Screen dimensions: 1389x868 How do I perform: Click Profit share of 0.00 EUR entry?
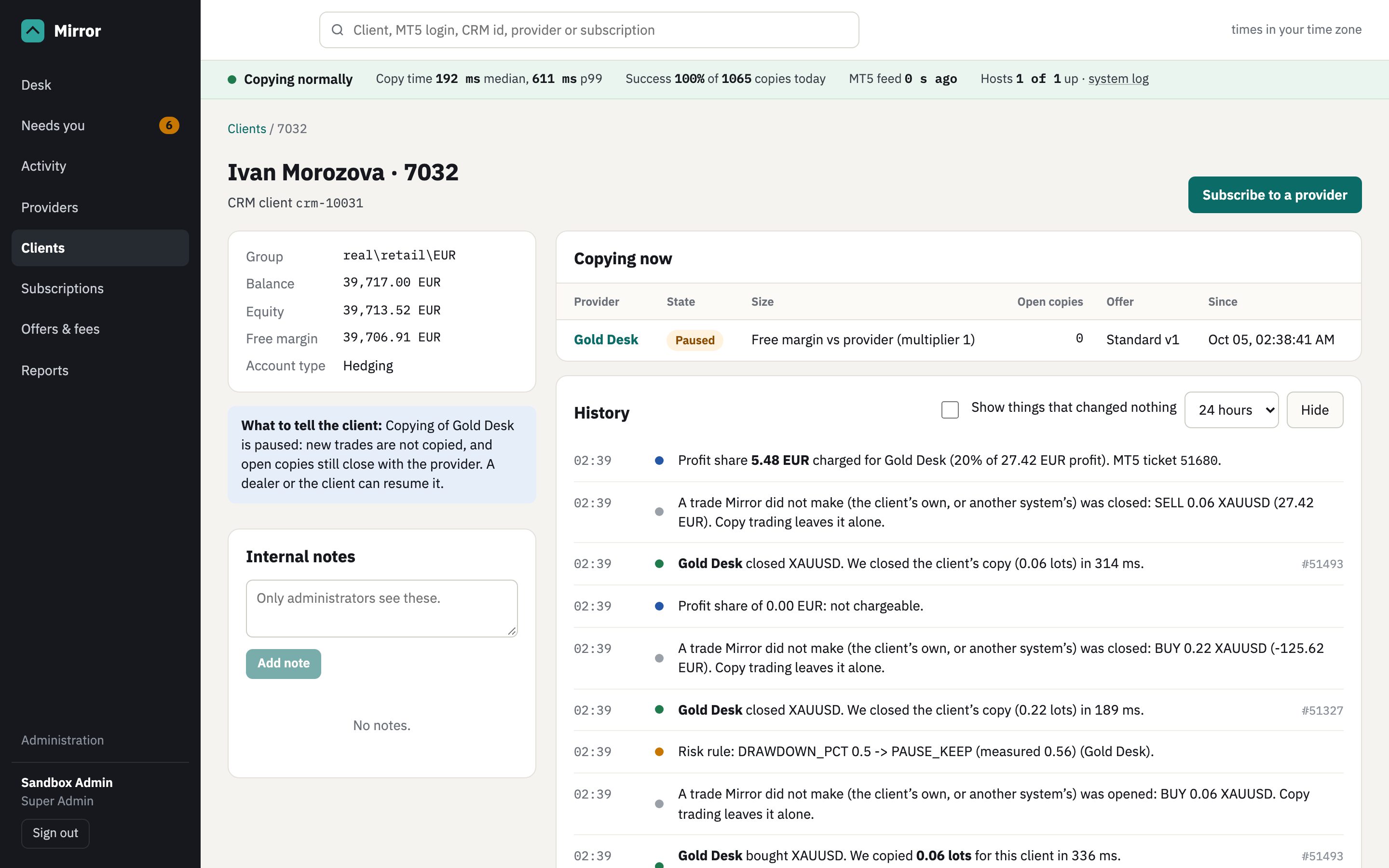pyautogui.click(x=958, y=606)
